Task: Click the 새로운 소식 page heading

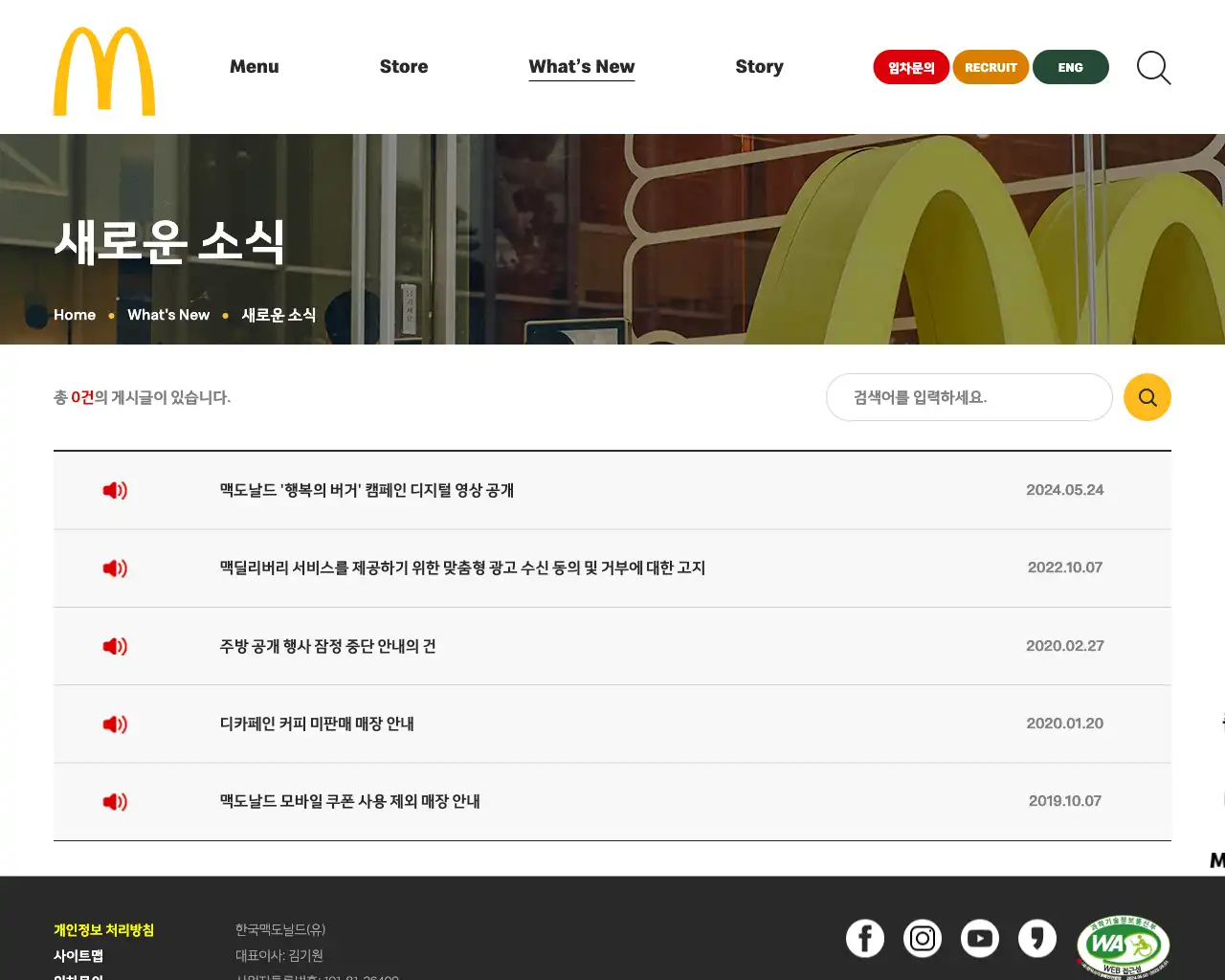Action: (169, 241)
